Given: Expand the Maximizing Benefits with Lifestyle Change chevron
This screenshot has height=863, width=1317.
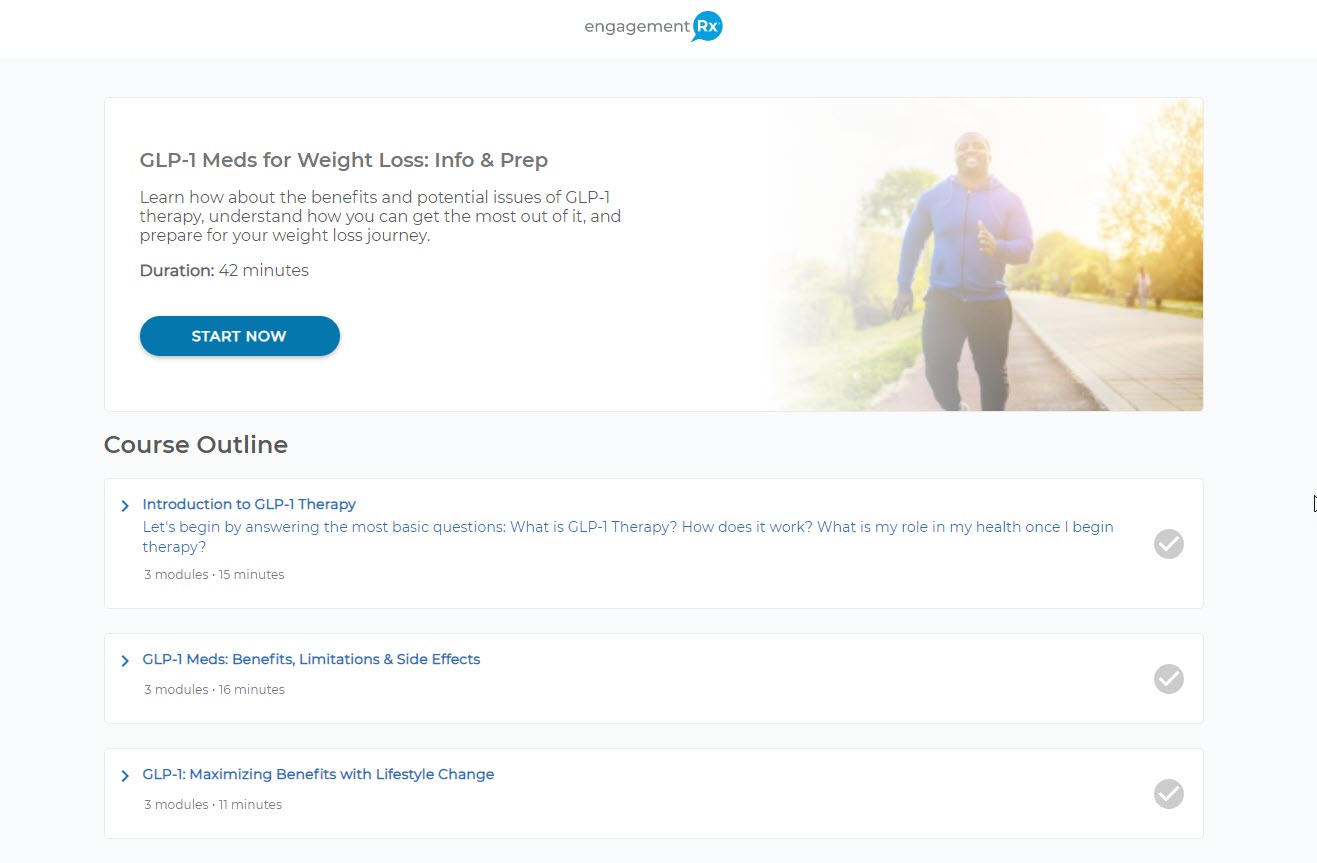Looking at the screenshot, I should click(x=125, y=776).
